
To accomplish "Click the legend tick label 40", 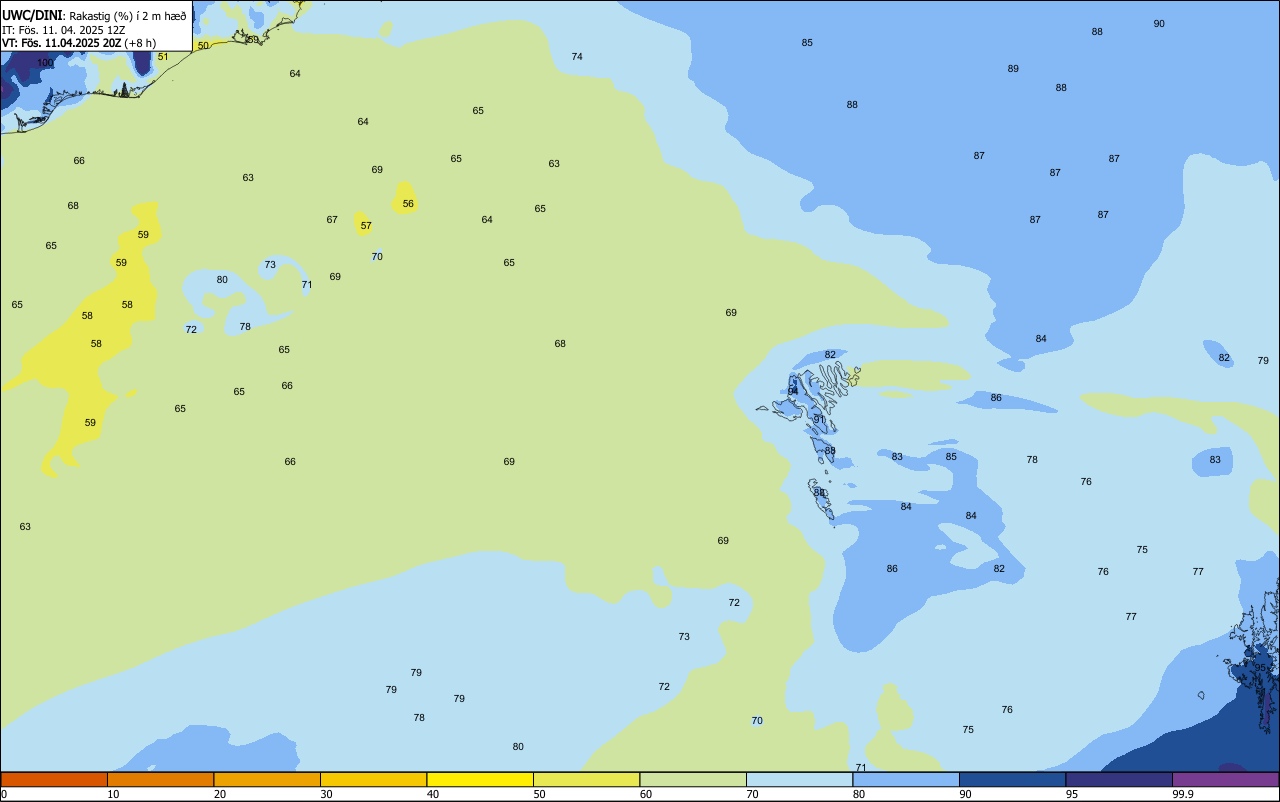I will point(433,794).
